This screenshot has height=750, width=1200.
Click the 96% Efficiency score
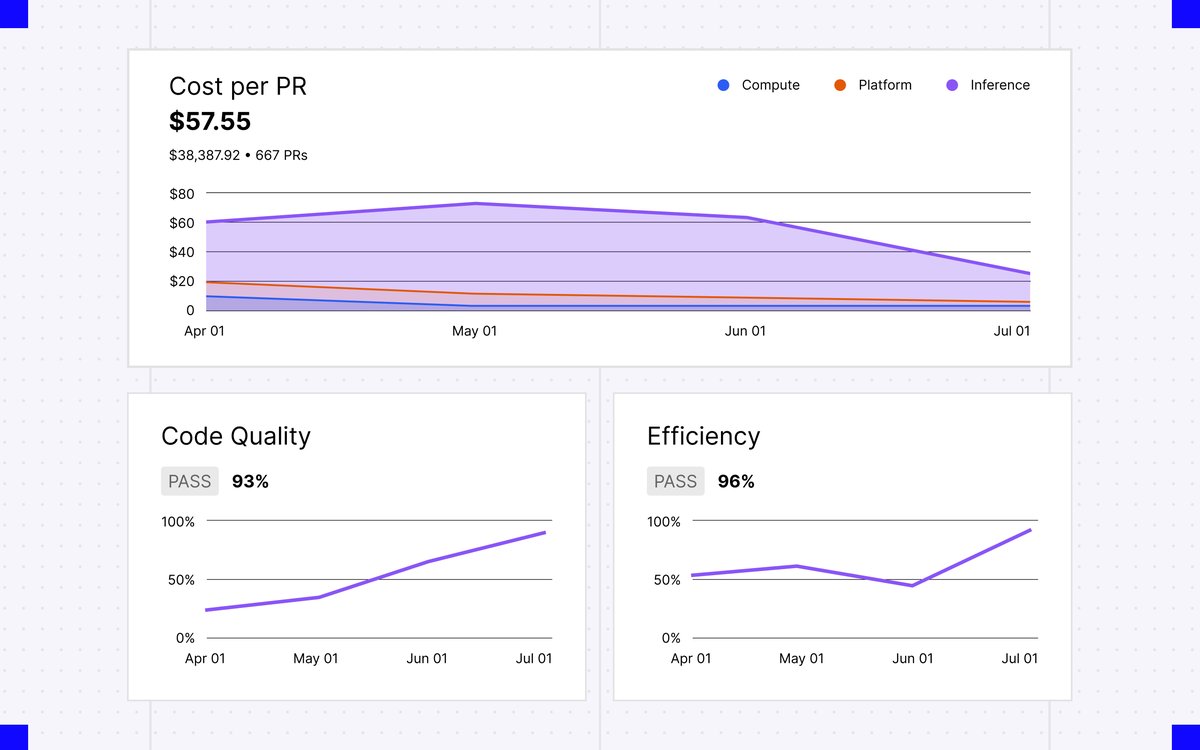point(736,481)
